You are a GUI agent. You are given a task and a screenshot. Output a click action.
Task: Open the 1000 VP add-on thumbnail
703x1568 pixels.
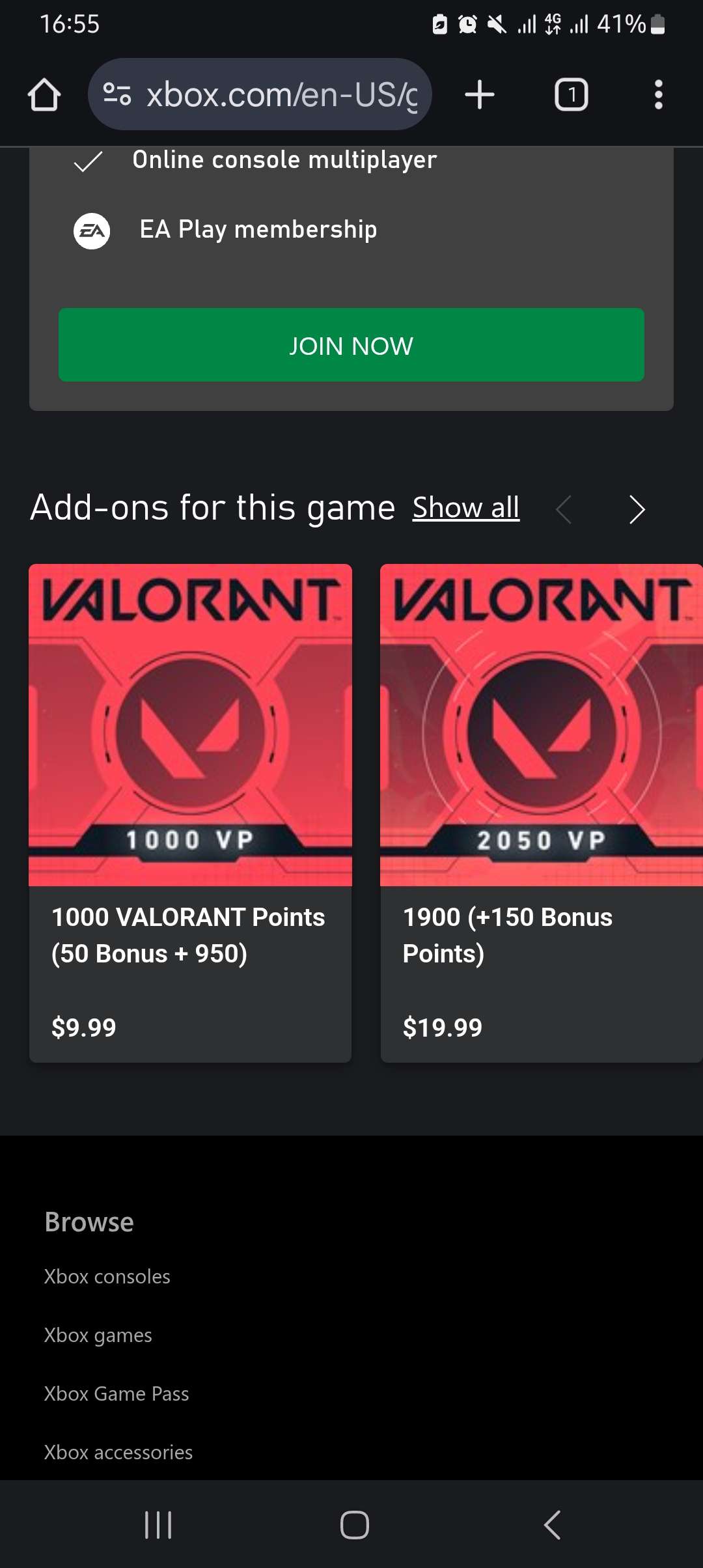pos(190,725)
